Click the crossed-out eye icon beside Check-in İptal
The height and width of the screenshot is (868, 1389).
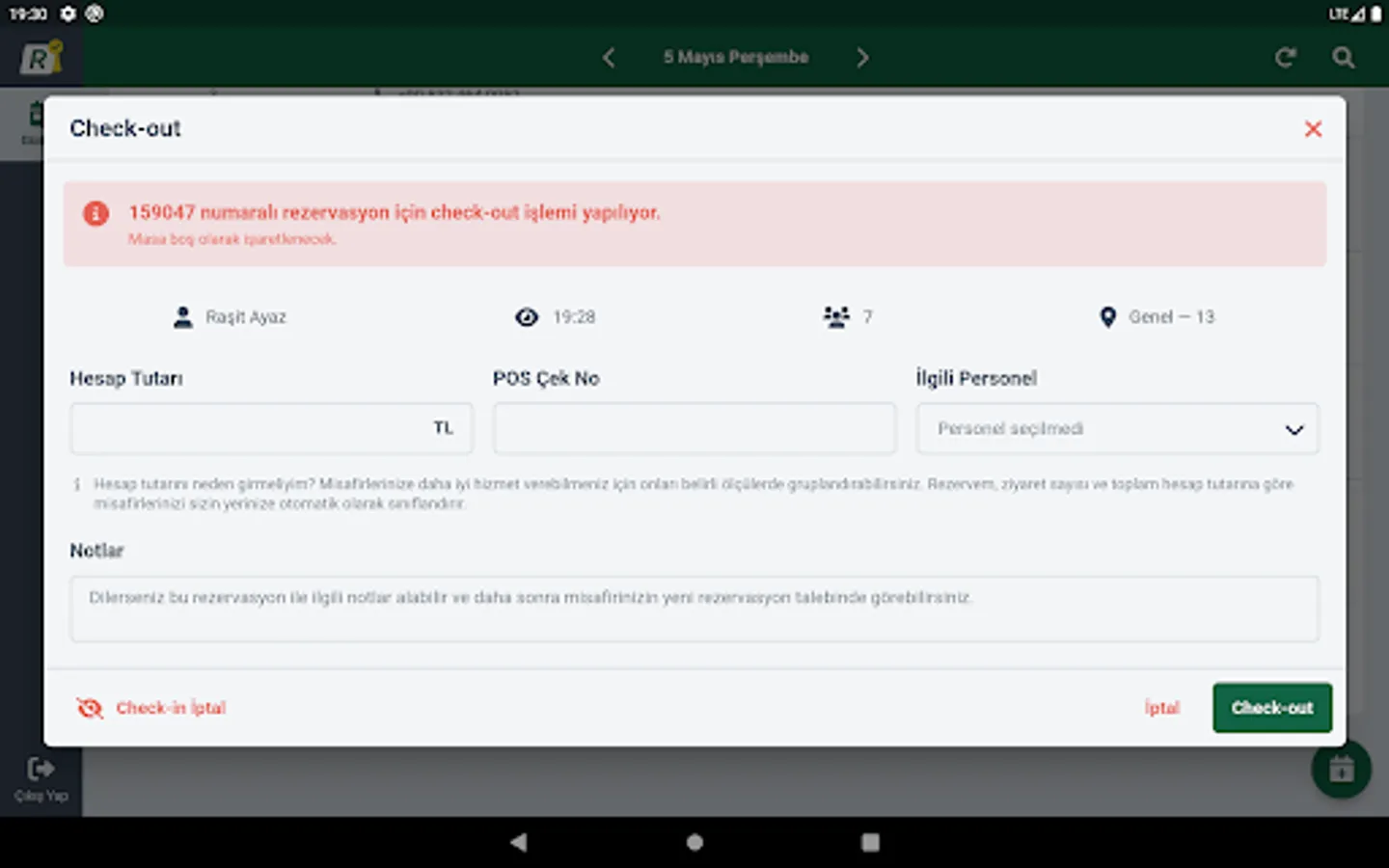[x=90, y=709]
